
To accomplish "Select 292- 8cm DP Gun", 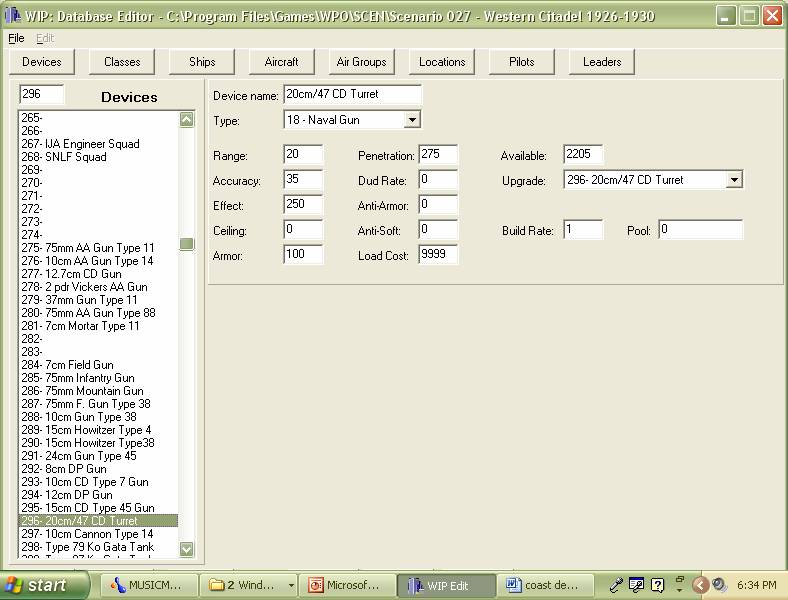I will pos(98,469).
